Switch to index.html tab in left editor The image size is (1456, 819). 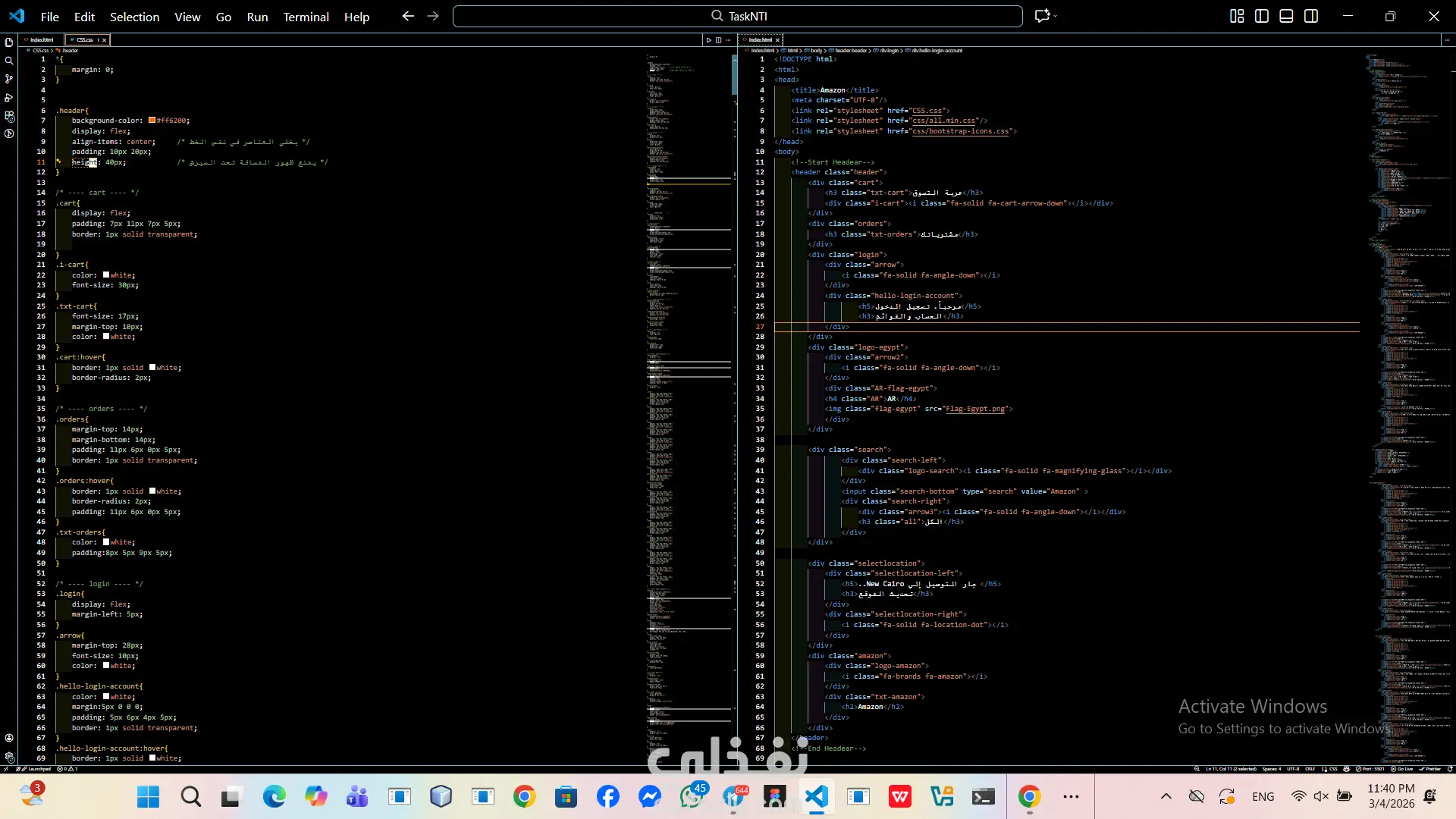click(42, 40)
